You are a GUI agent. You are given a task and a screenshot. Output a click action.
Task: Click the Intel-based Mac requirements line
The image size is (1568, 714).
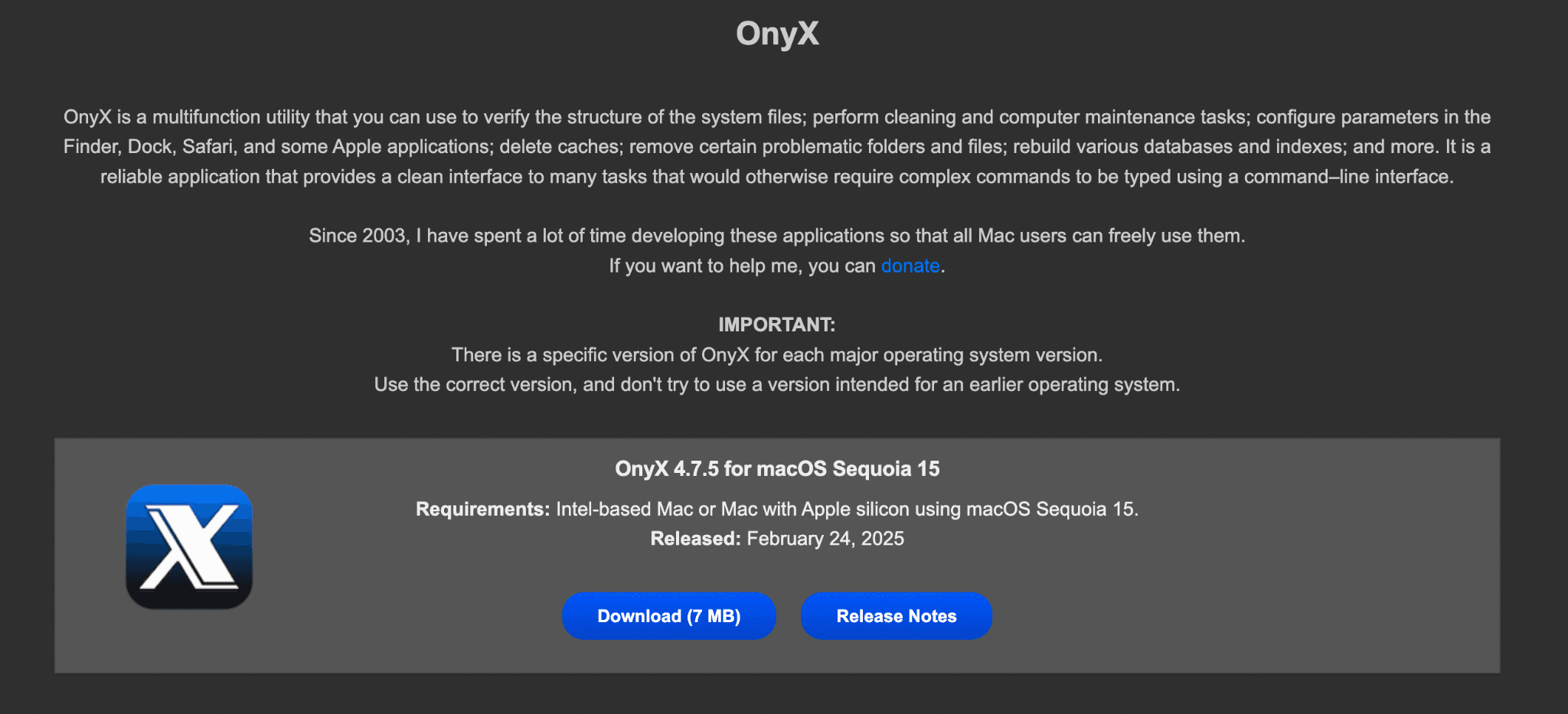tap(846, 508)
